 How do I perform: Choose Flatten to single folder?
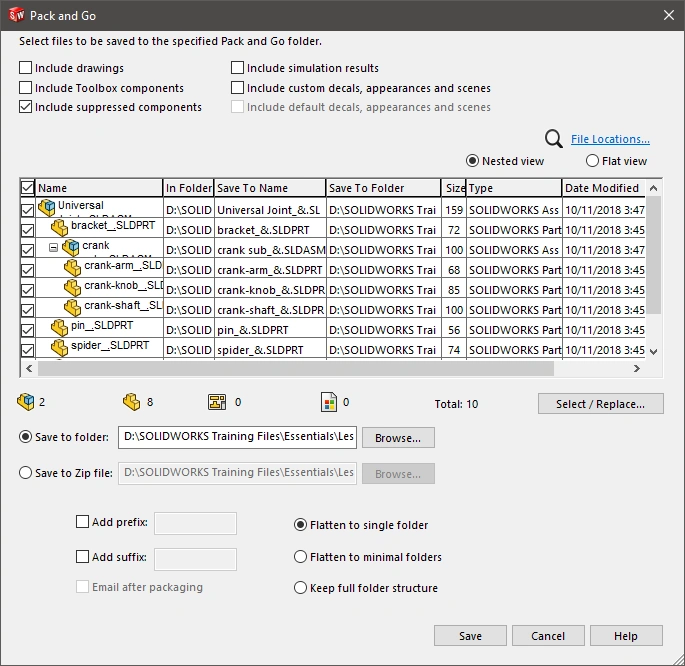click(x=300, y=525)
